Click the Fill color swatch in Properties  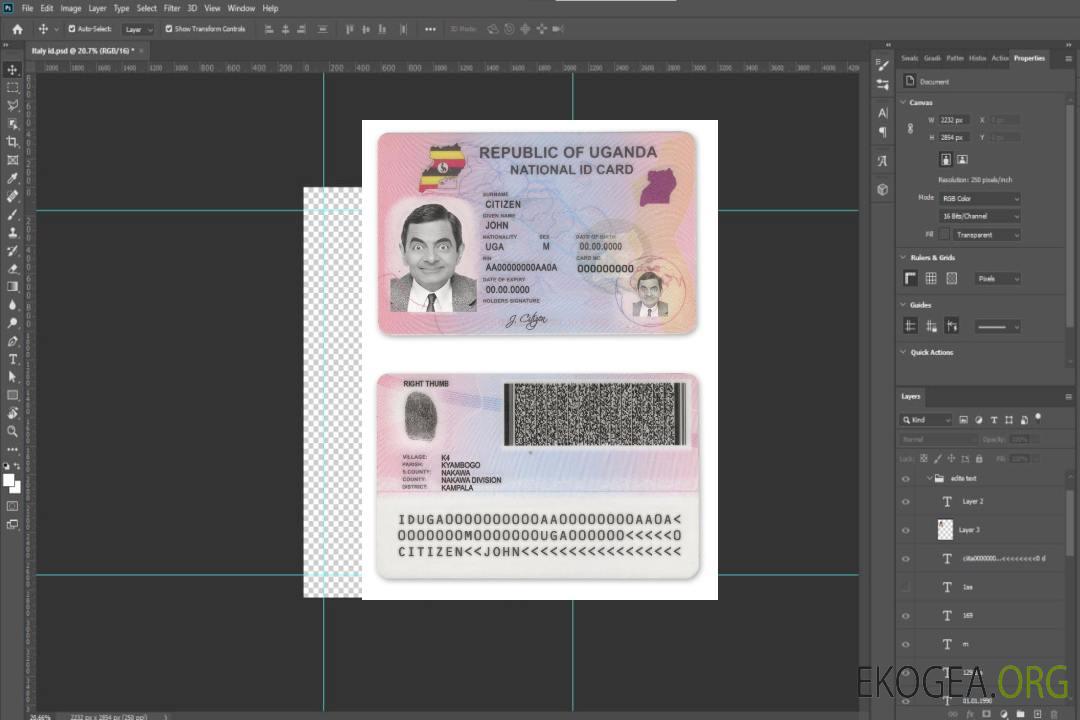click(944, 235)
